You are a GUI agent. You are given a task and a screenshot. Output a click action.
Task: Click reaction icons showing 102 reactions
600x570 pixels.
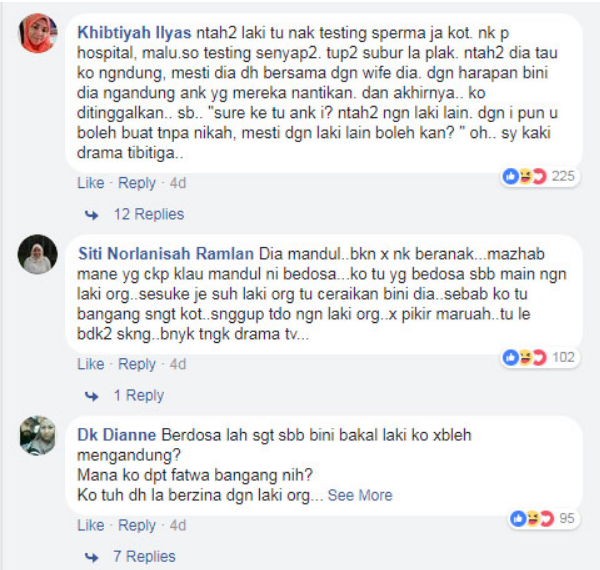[x=525, y=357]
